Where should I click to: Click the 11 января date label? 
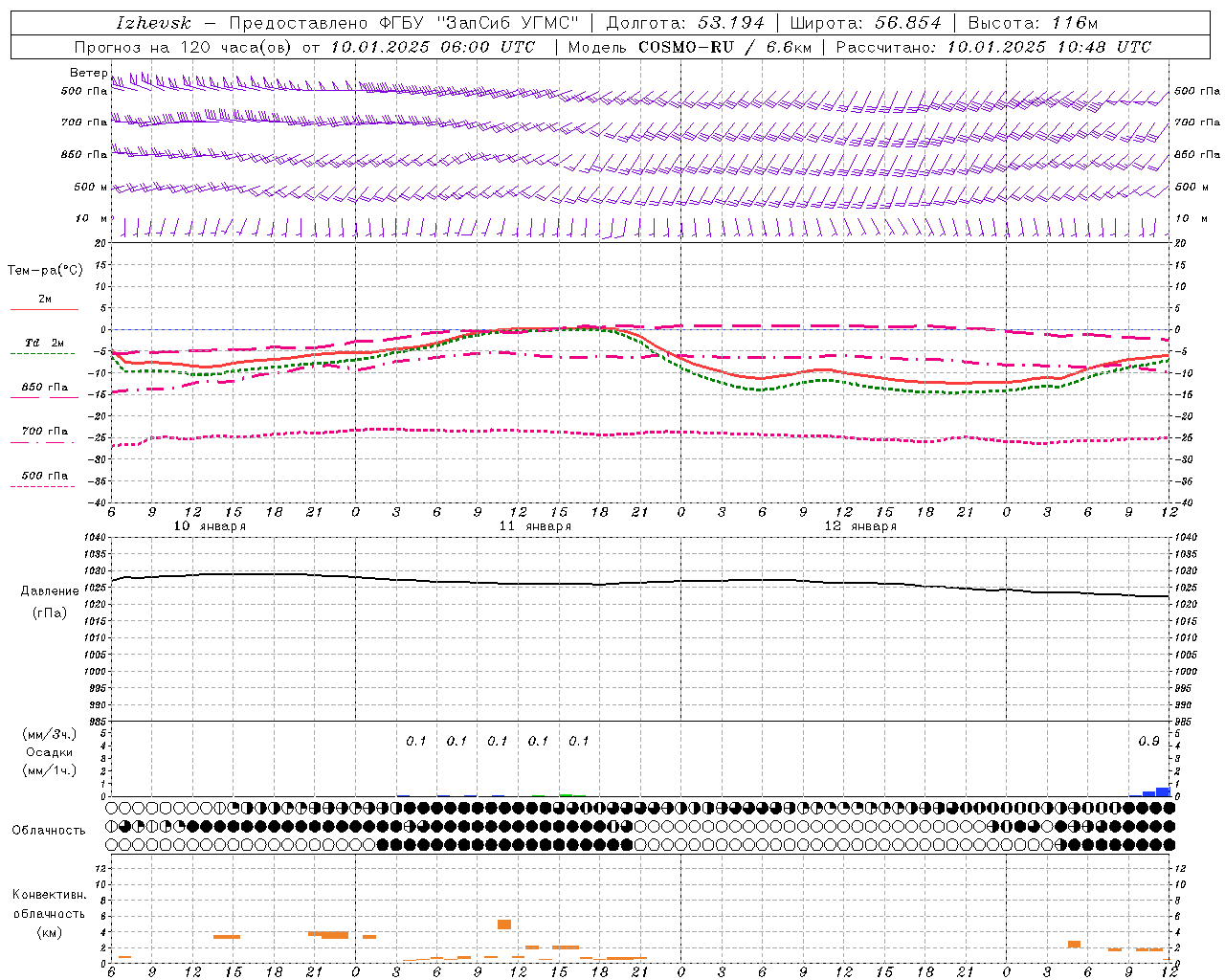(535, 526)
